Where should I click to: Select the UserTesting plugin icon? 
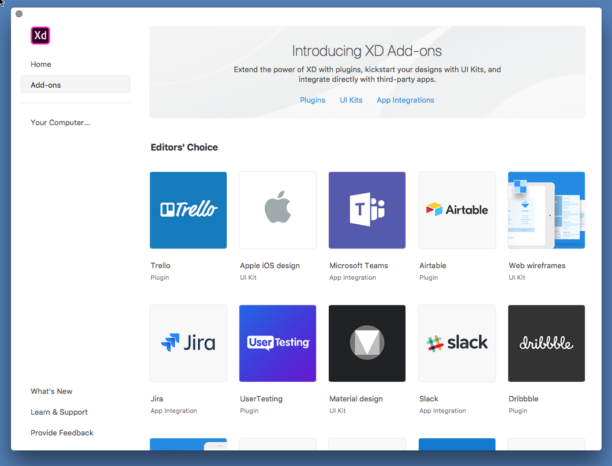click(x=277, y=343)
